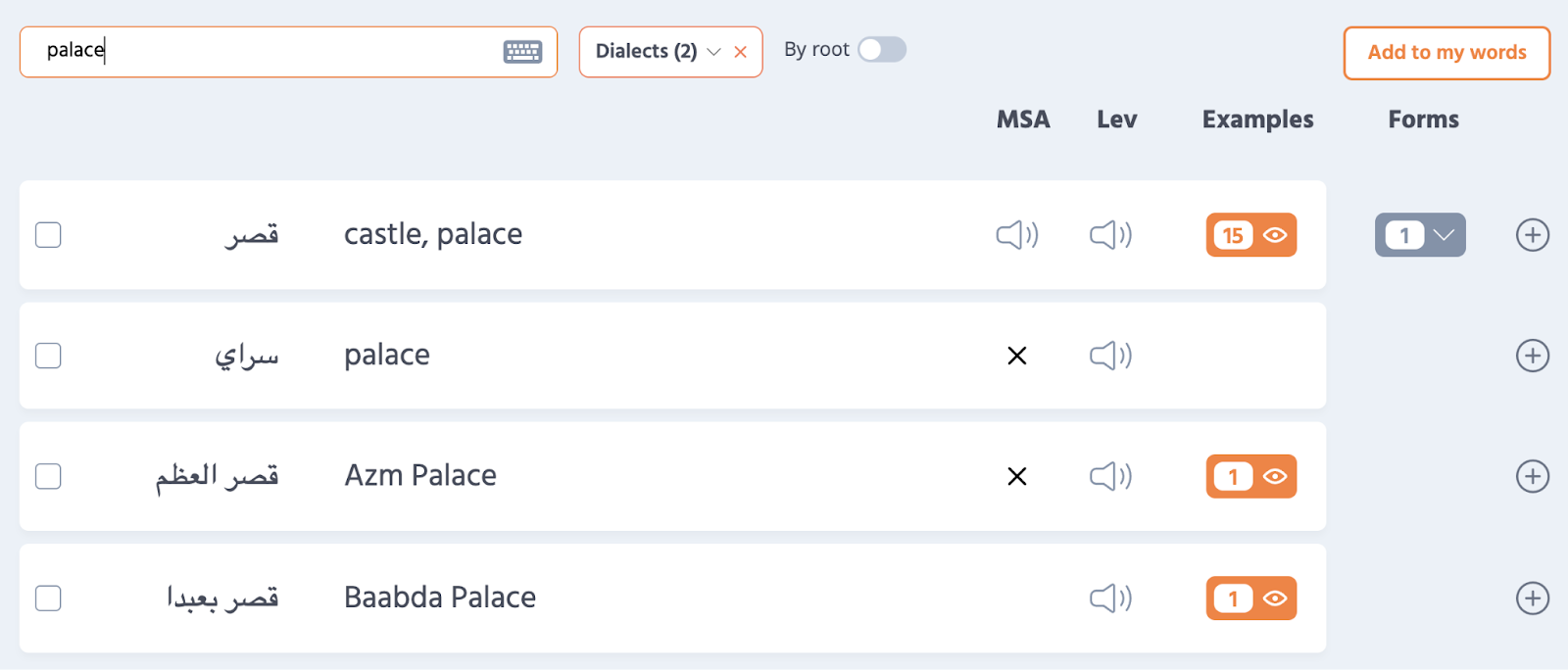The width and height of the screenshot is (1568, 670).
Task: Play Levantine audio for castle, palace
Action: pyautogui.click(x=1110, y=235)
